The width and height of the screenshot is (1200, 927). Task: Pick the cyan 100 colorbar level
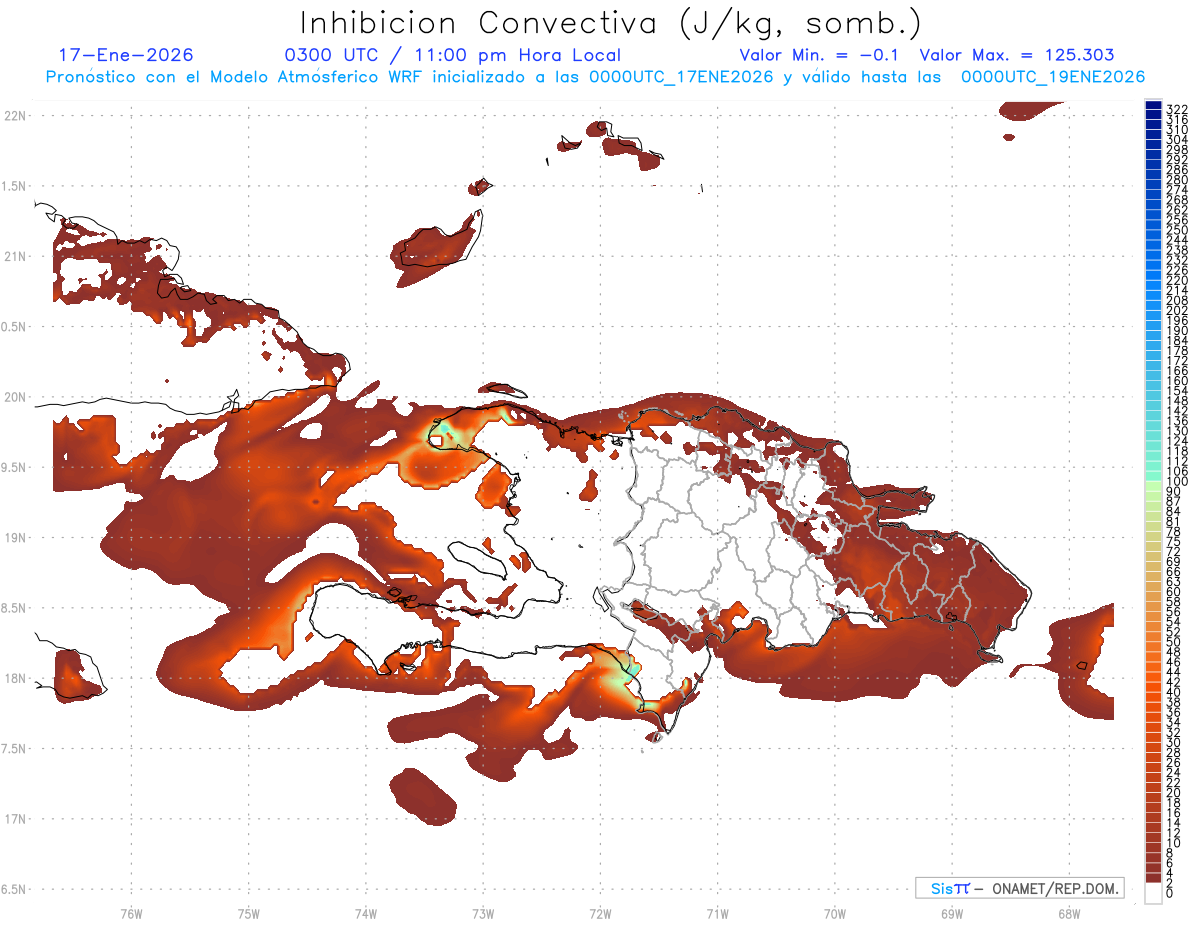click(1153, 482)
